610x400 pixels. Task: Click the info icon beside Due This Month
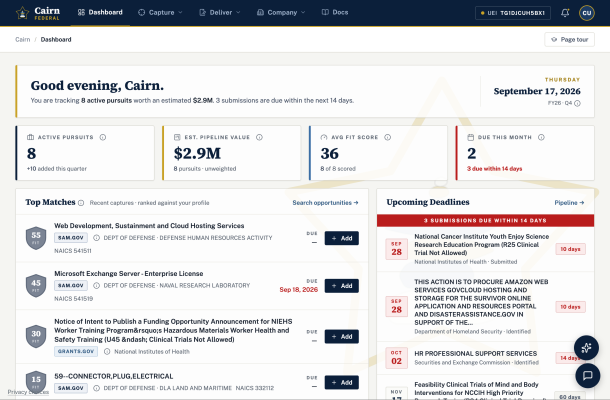pos(541,137)
